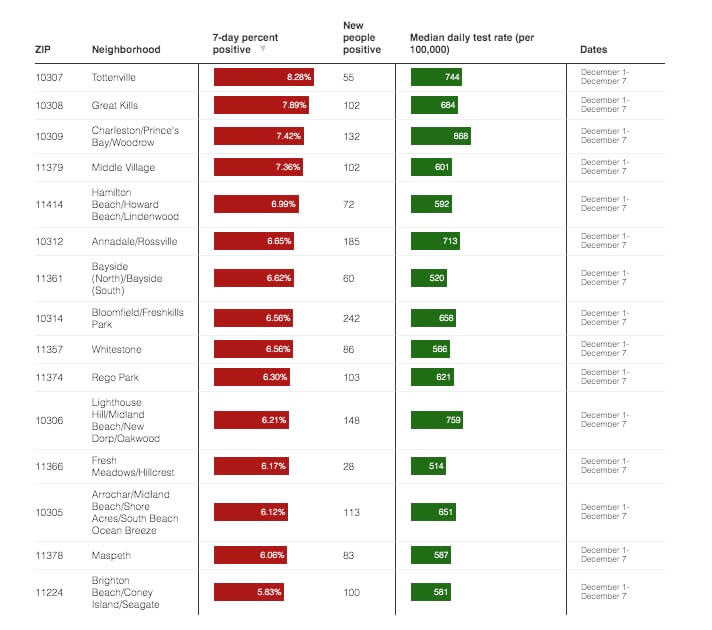This screenshot has height=630, width=712.
Task: Click the green 759 median test bar
Action: click(437, 421)
